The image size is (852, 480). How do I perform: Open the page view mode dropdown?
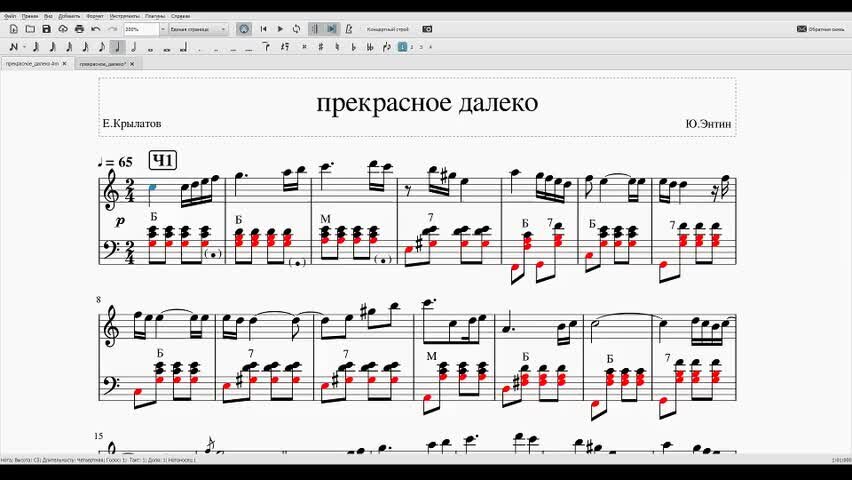[198, 29]
